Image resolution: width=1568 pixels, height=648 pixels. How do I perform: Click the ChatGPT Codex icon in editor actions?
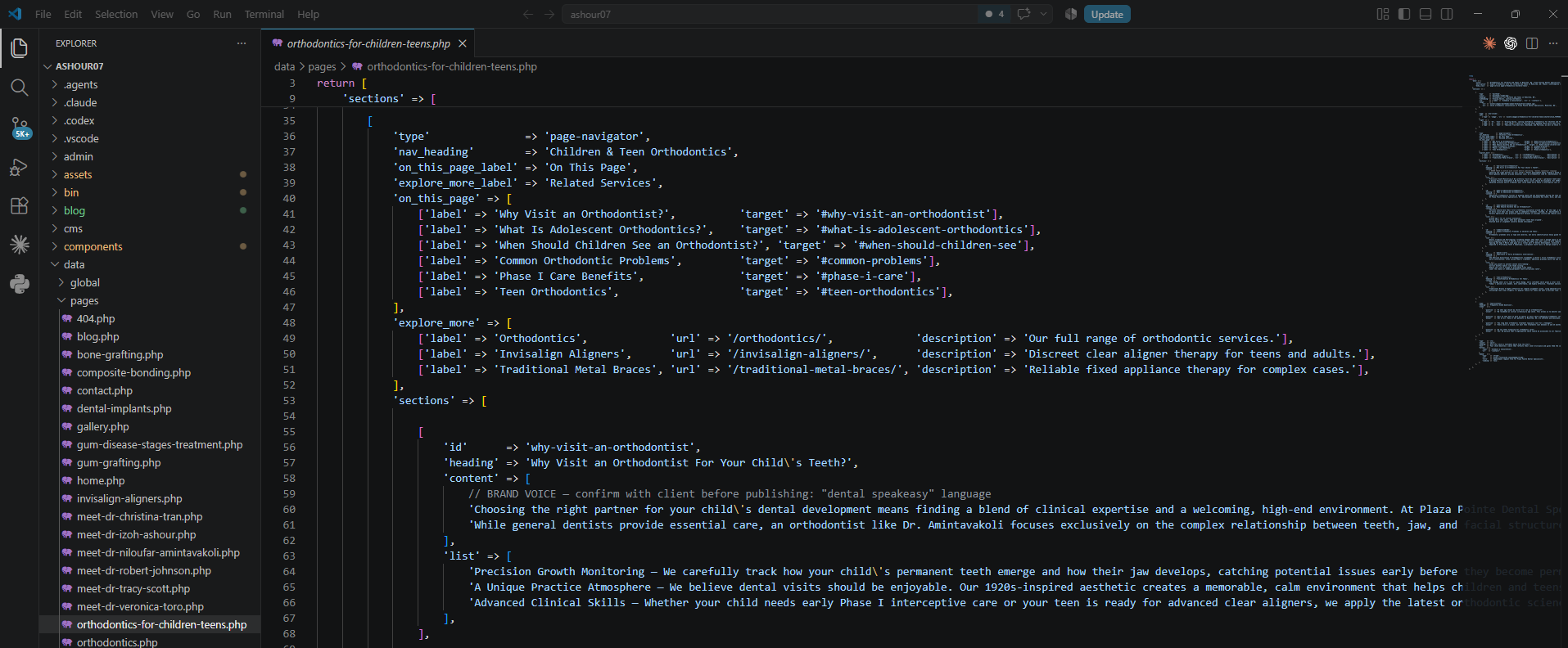click(x=1511, y=43)
